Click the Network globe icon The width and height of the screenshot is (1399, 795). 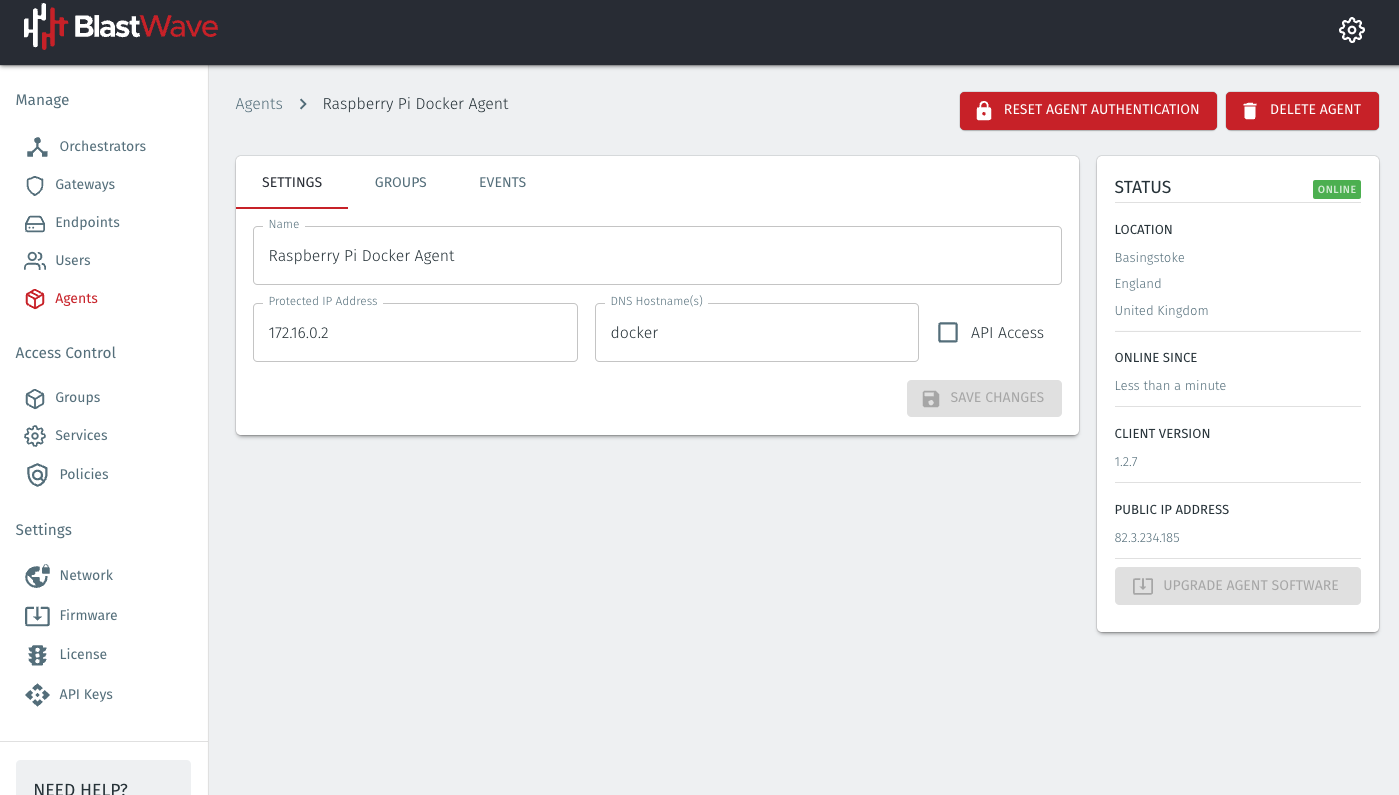(x=37, y=576)
